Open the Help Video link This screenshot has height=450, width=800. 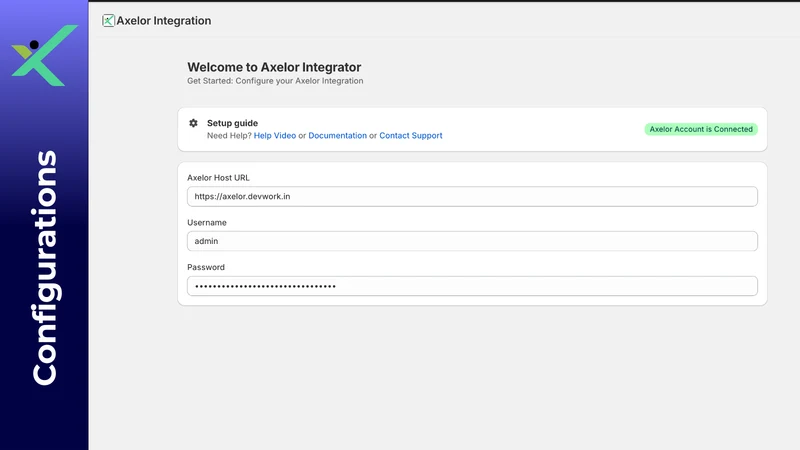pyautogui.click(x=274, y=136)
